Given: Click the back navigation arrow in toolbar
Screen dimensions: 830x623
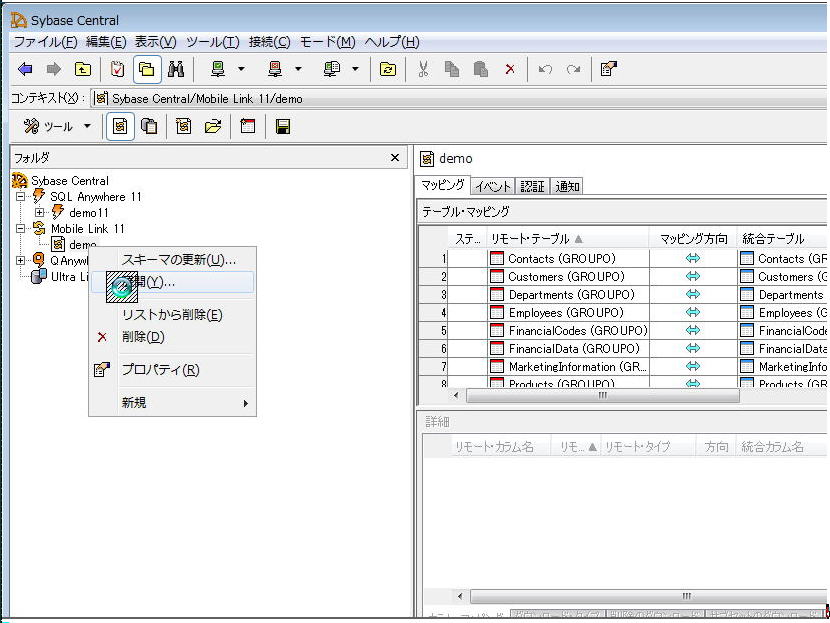Looking at the screenshot, I should pyautogui.click(x=25, y=69).
